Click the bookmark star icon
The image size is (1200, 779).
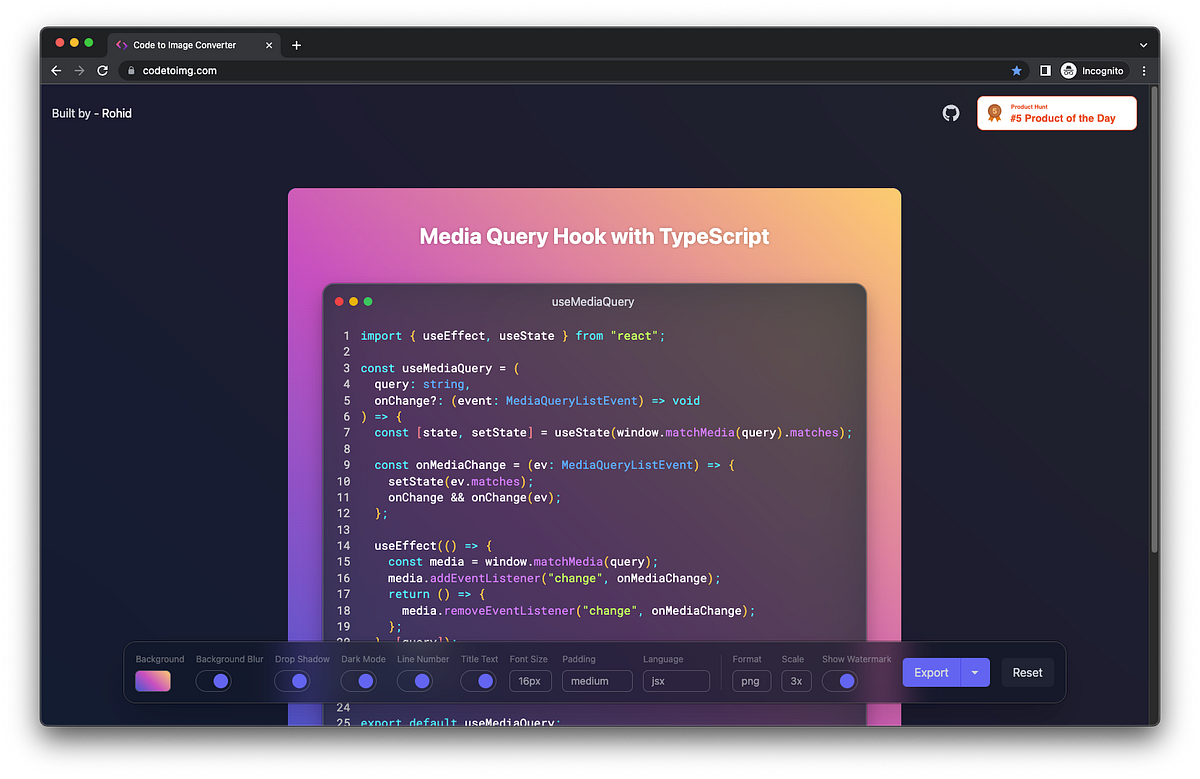1017,70
